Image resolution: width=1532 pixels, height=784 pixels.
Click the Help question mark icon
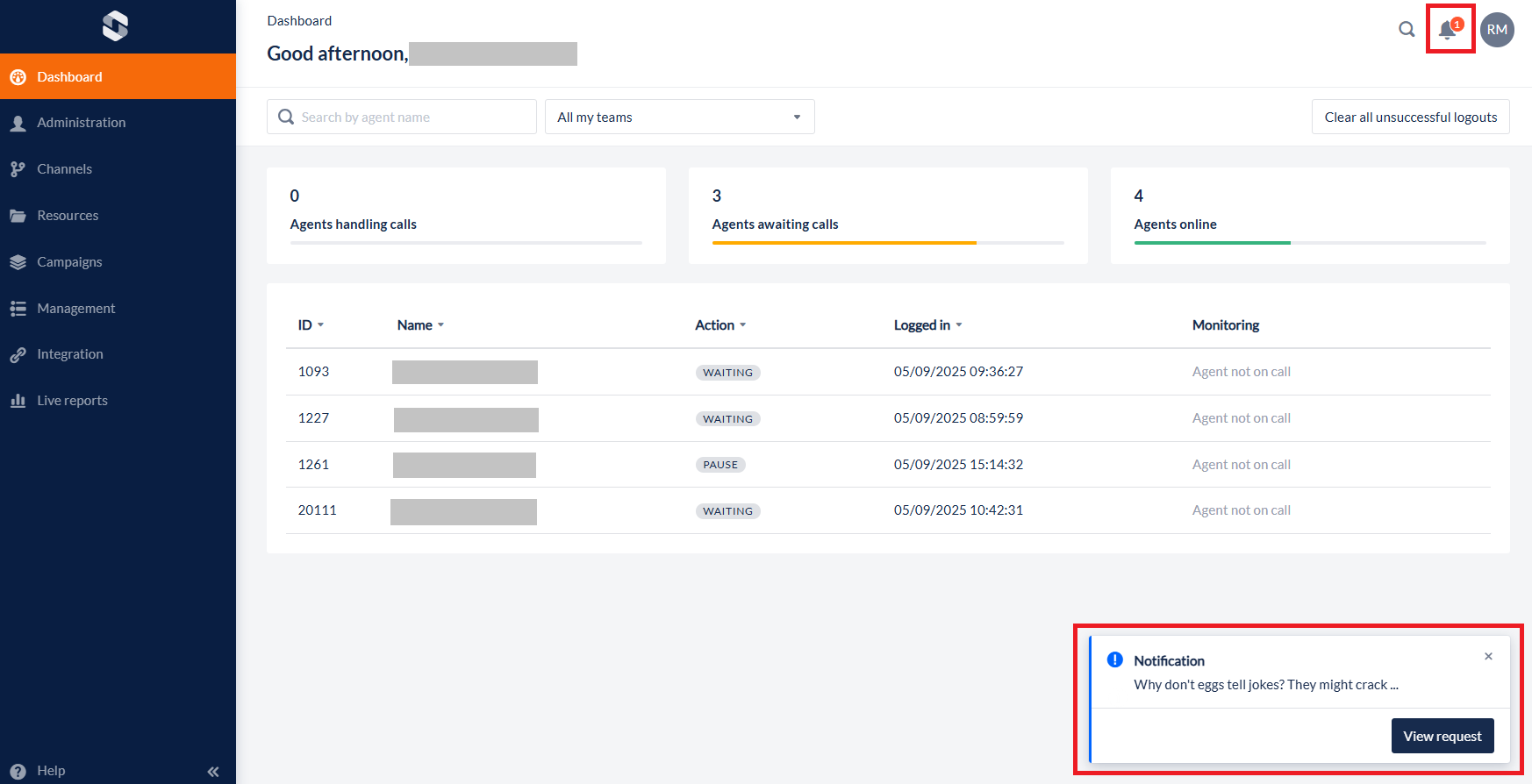coord(18,771)
